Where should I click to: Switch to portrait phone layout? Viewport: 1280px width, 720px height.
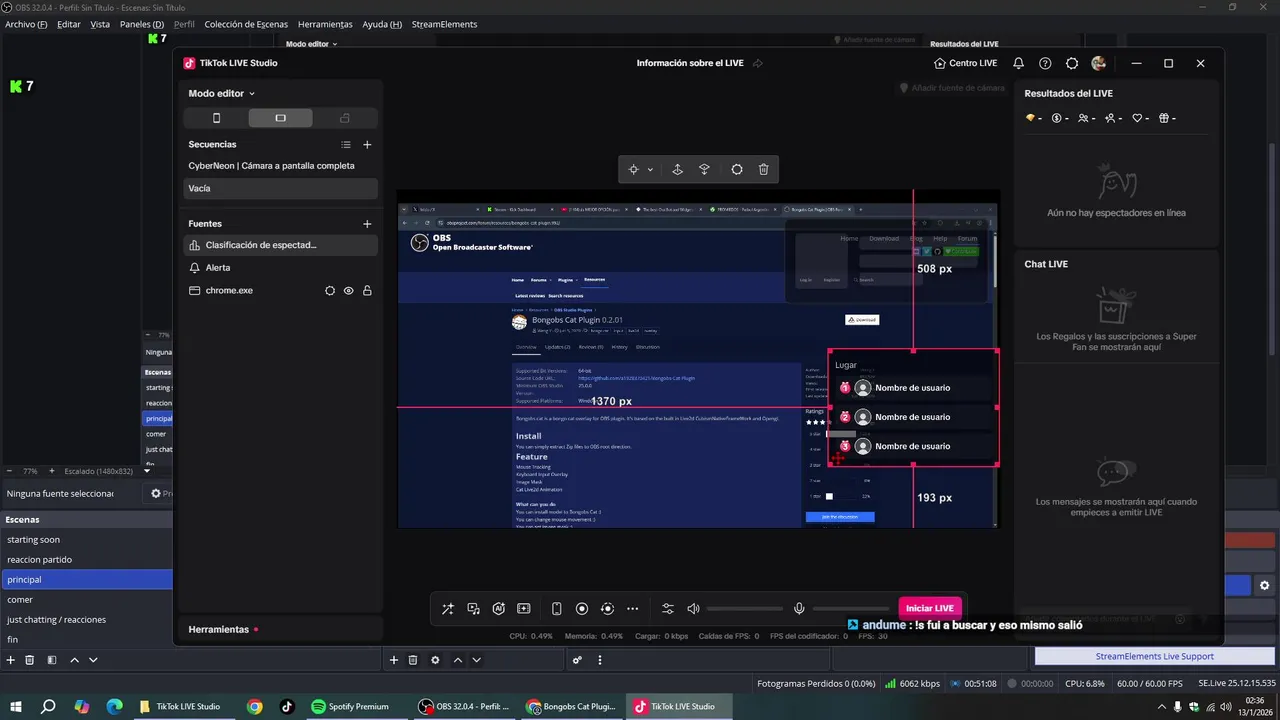point(216,118)
